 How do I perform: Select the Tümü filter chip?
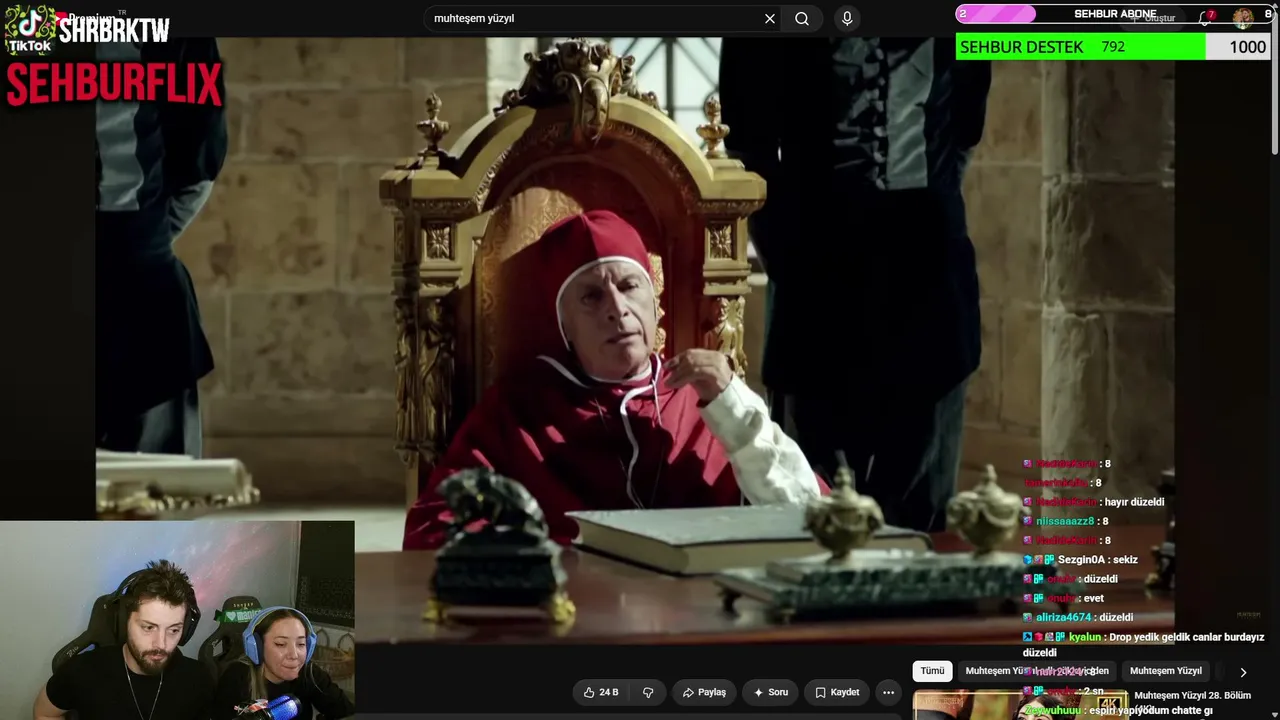pyautogui.click(x=932, y=671)
